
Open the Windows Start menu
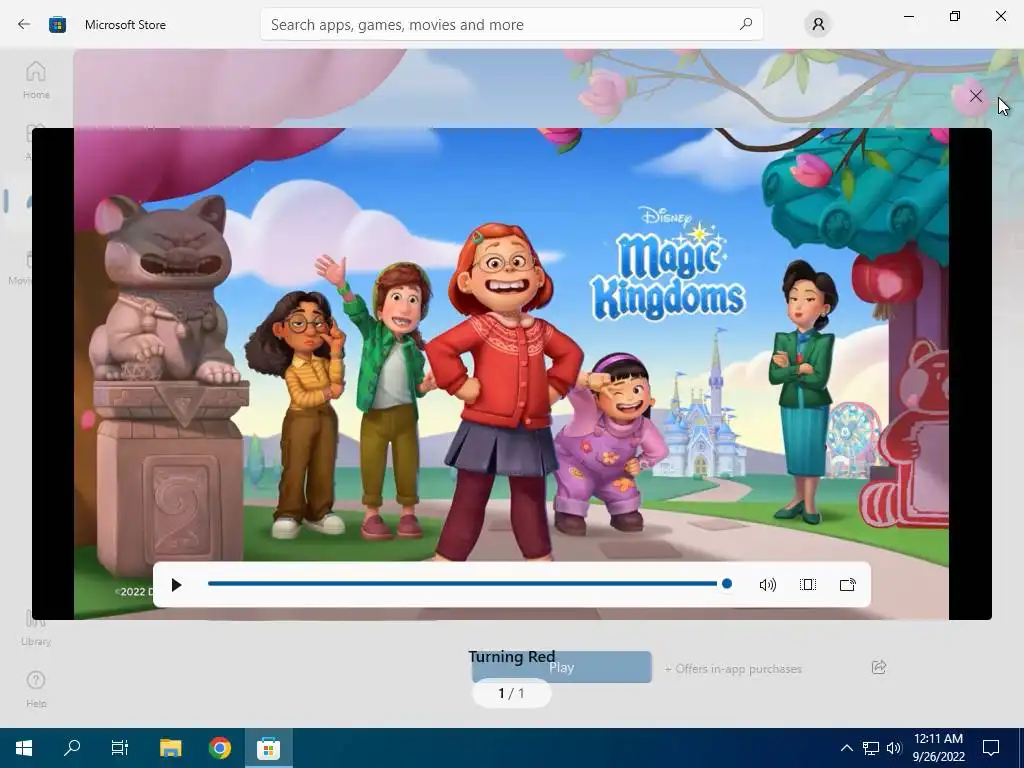[x=24, y=748]
